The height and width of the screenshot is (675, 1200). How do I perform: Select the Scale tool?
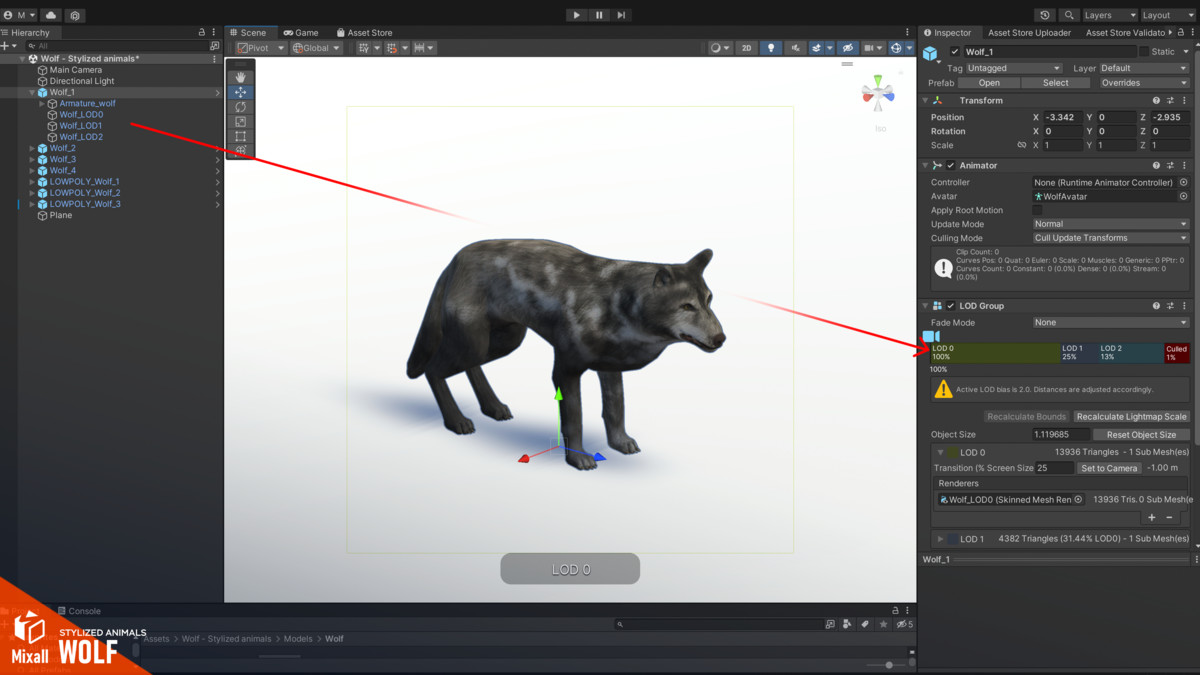tap(240, 122)
